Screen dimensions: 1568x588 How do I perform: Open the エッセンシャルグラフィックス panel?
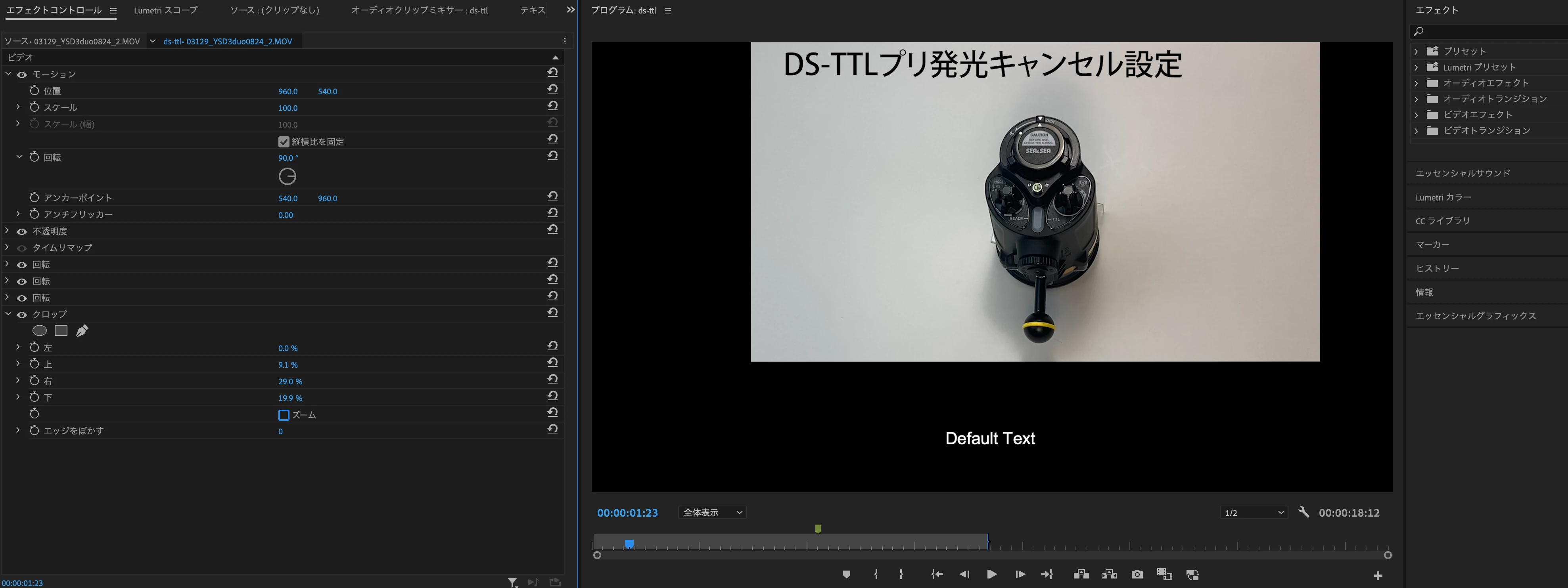tap(1476, 315)
